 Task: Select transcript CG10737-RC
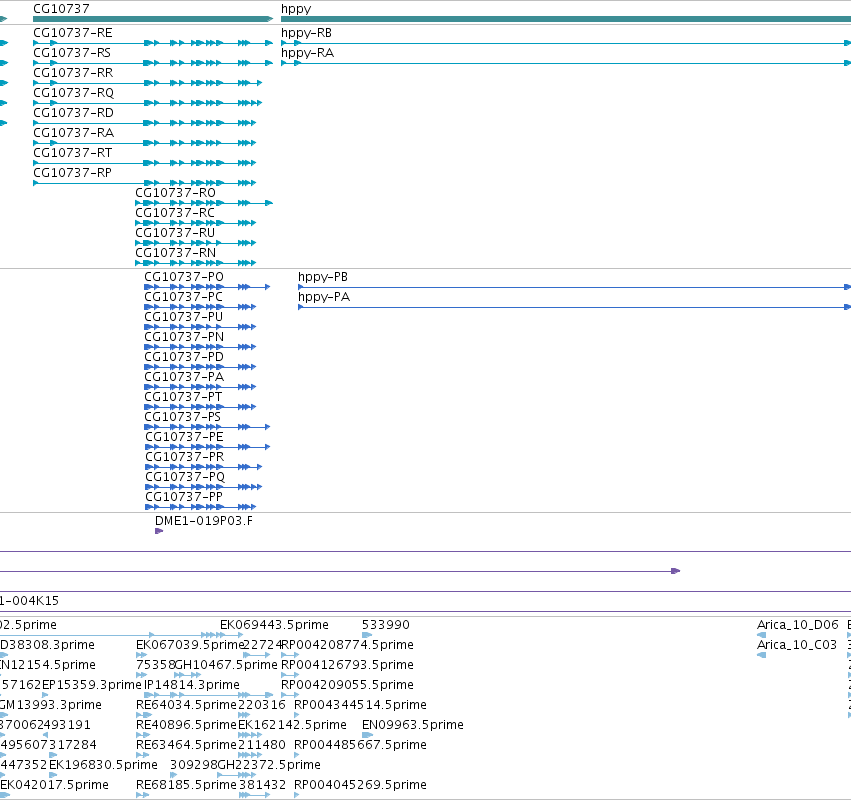pos(175,213)
